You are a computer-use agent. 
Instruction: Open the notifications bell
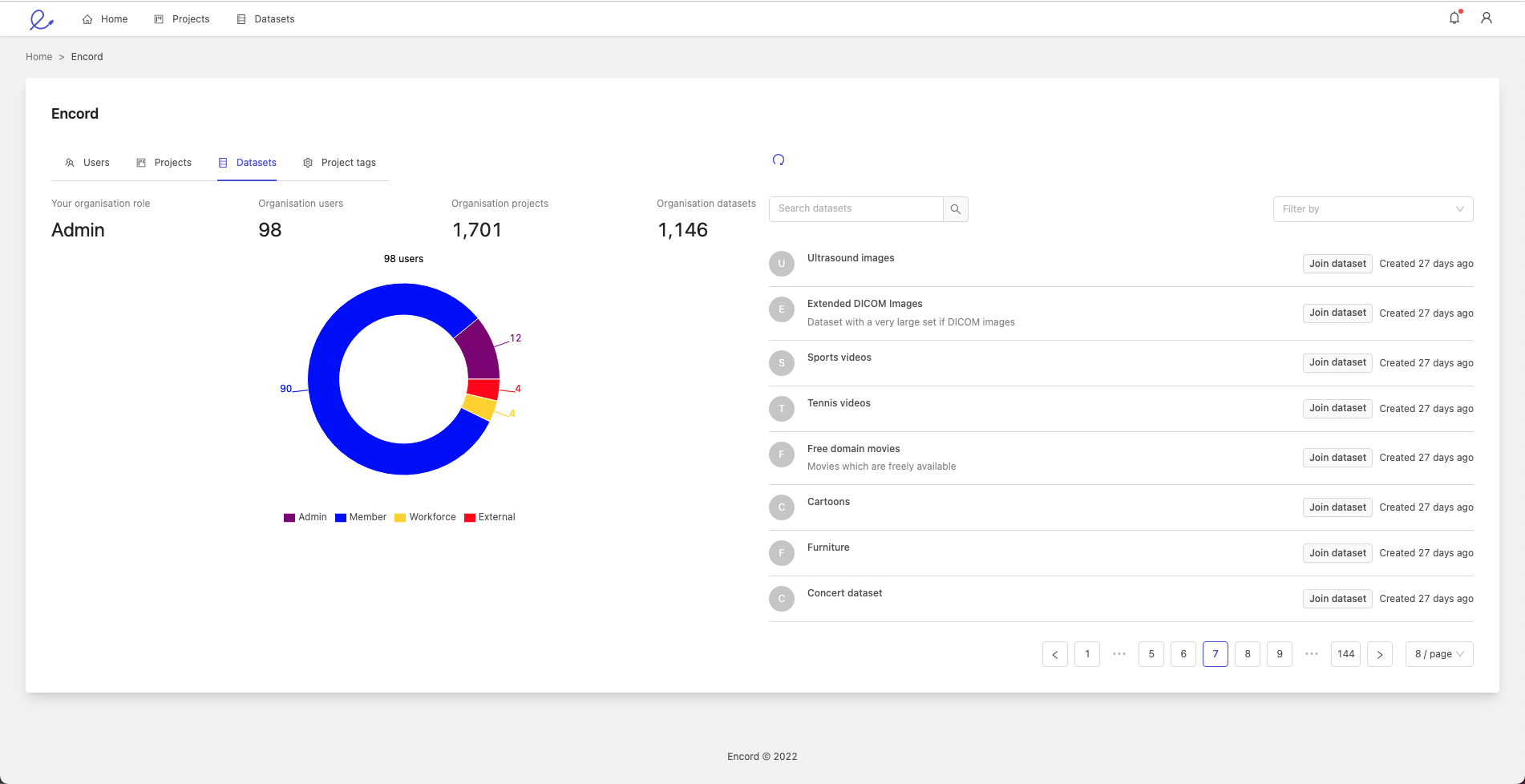[x=1454, y=18]
